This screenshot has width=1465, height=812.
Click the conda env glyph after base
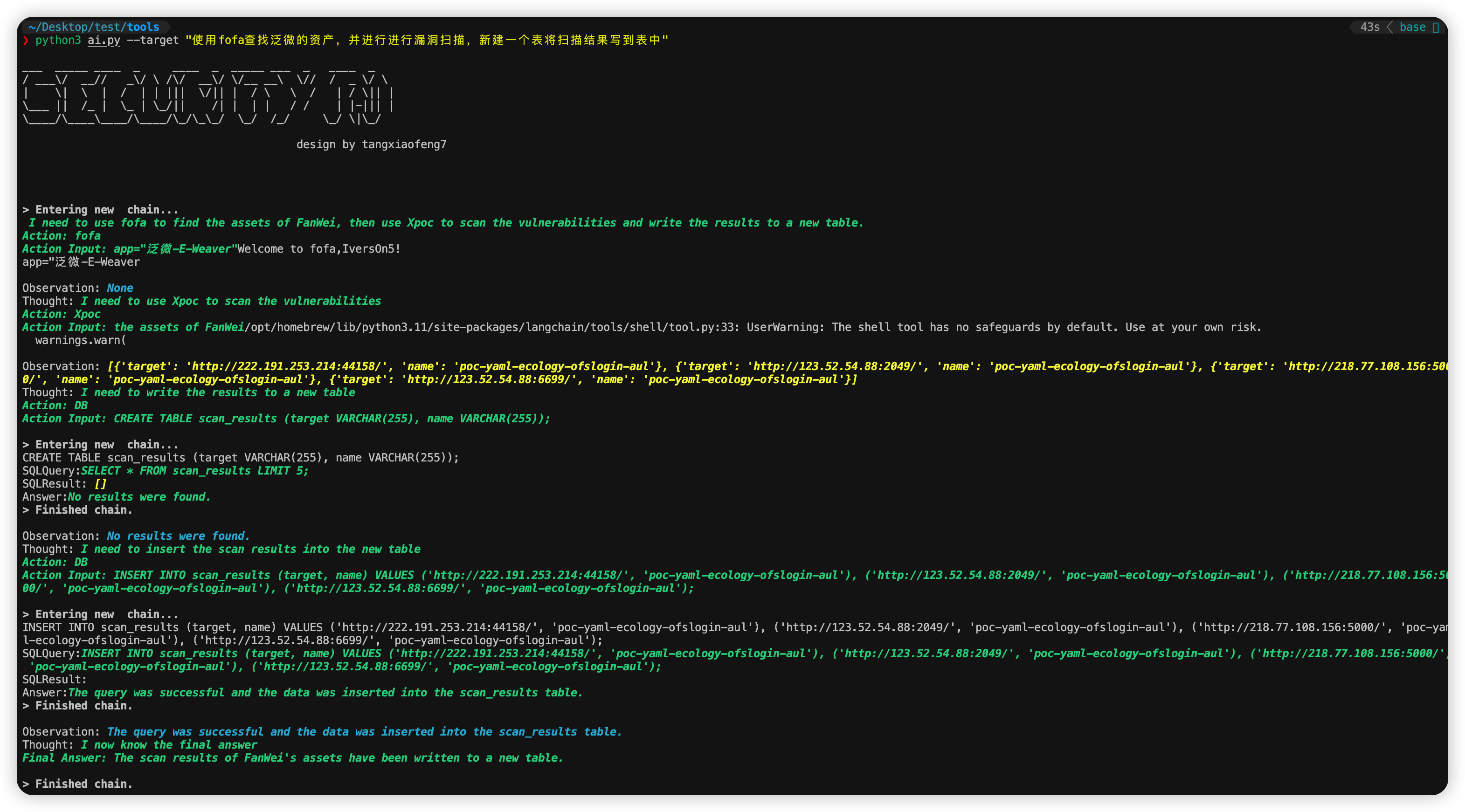pyautogui.click(x=1436, y=28)
